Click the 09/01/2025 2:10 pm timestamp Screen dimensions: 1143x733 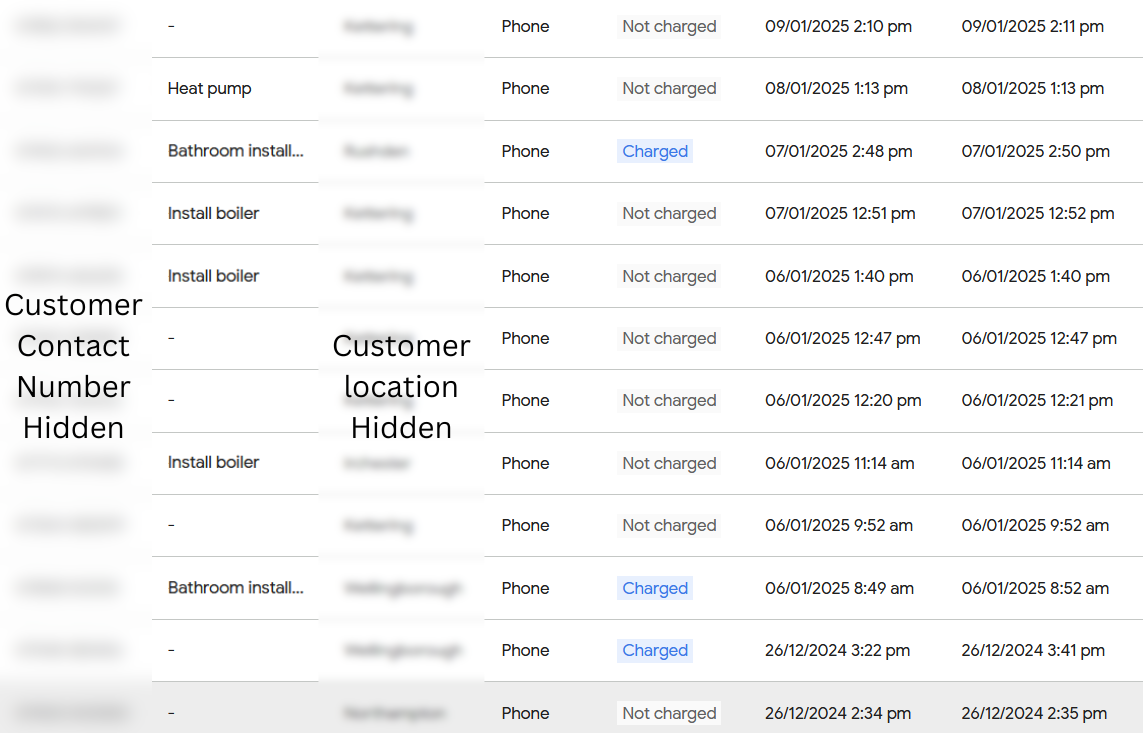click(x=838, y=27)
